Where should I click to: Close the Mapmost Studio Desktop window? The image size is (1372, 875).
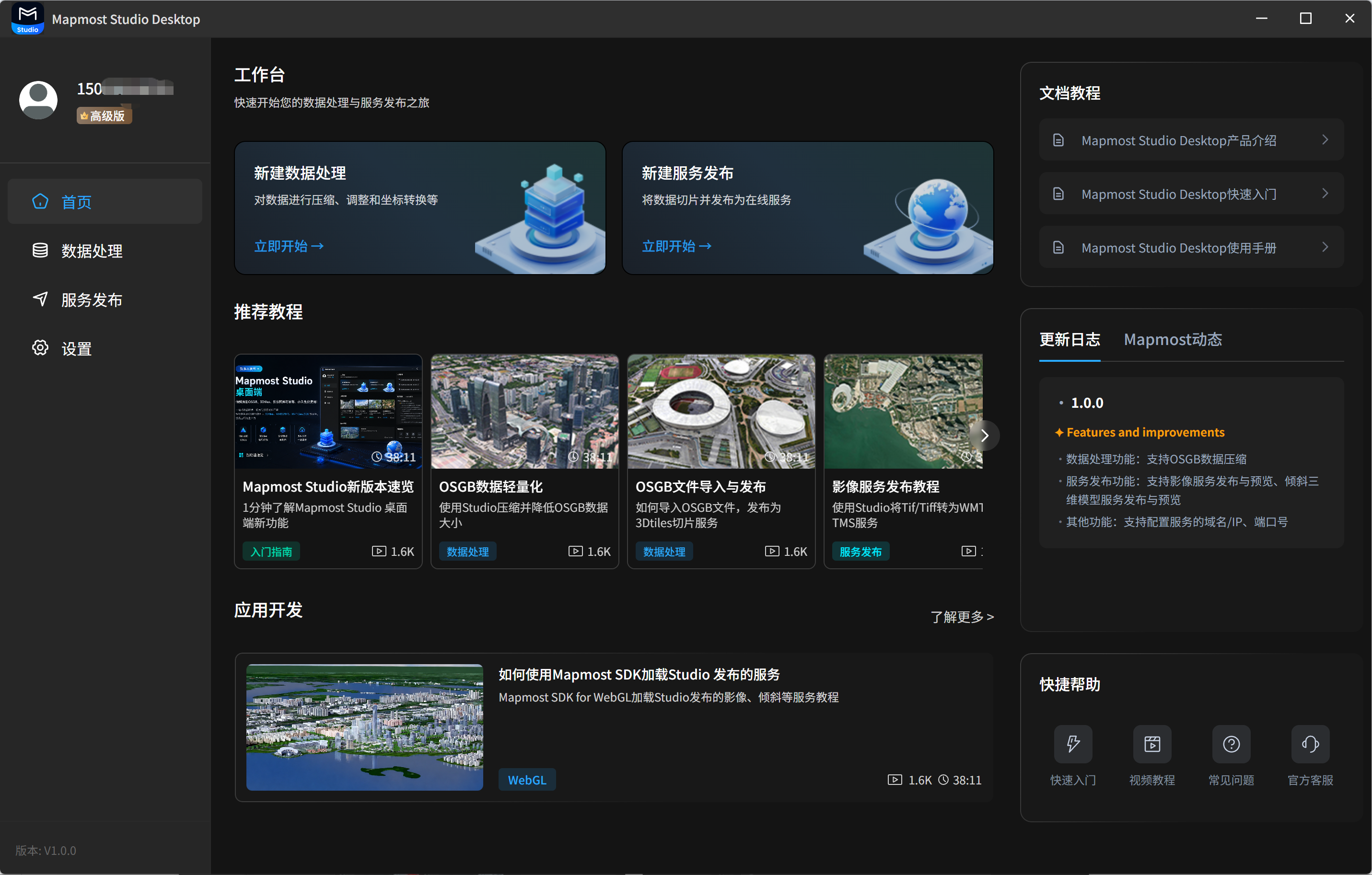click(1350, 18)
